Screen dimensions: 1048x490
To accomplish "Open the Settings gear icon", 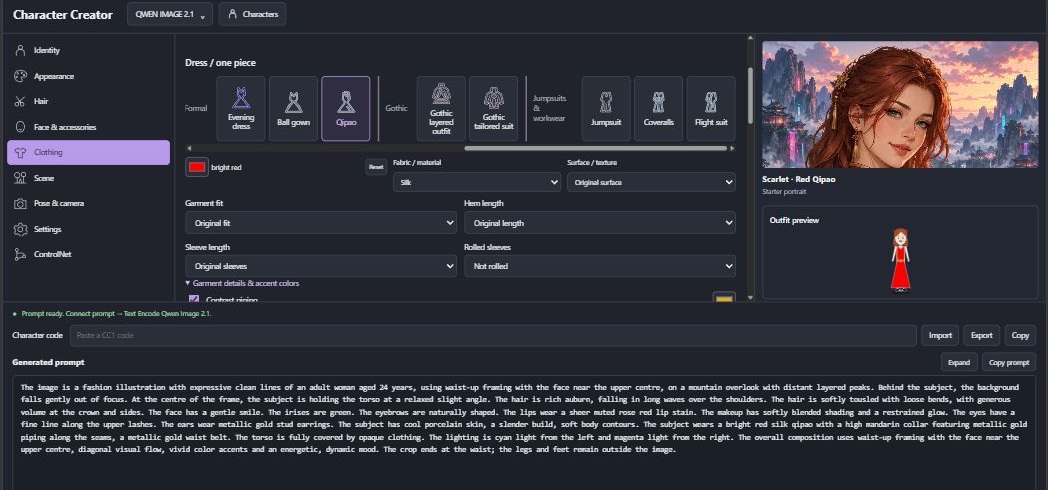I will click(x=21, y=229).
